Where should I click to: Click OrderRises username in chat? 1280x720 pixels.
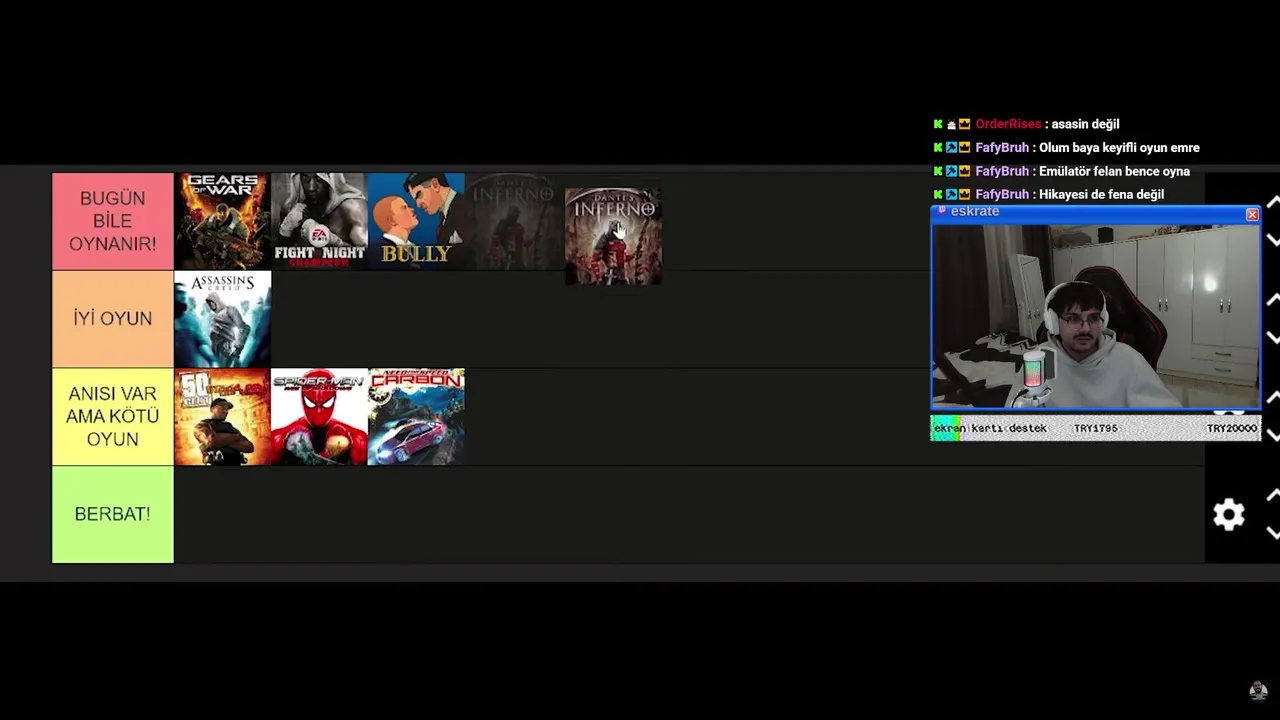(x=1008, y=124)
